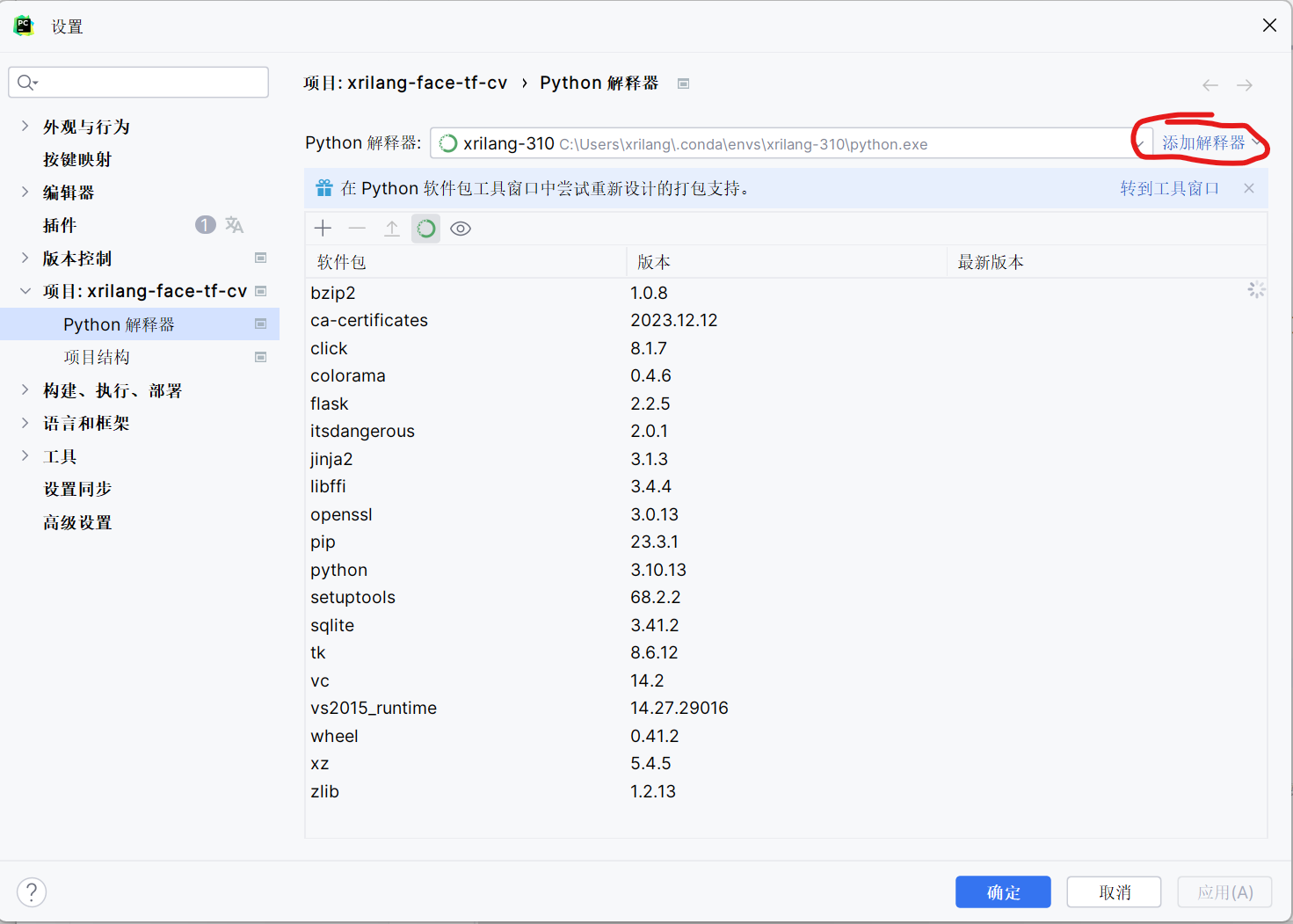Click the project-level icon beside breadcrumb title
Viewport: 1293px width, 924px height.
pyautogui.click(x=683, y=84)
